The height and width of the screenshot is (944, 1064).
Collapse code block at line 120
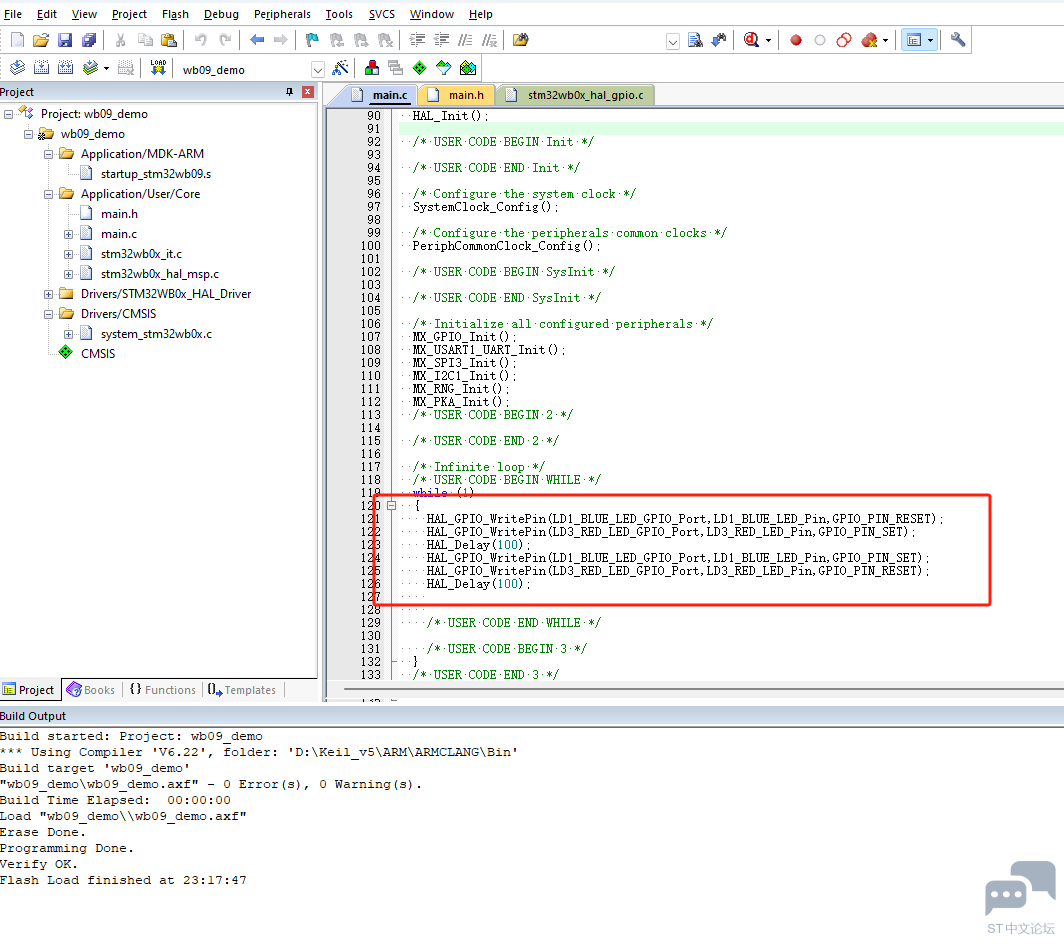[392, 505]
